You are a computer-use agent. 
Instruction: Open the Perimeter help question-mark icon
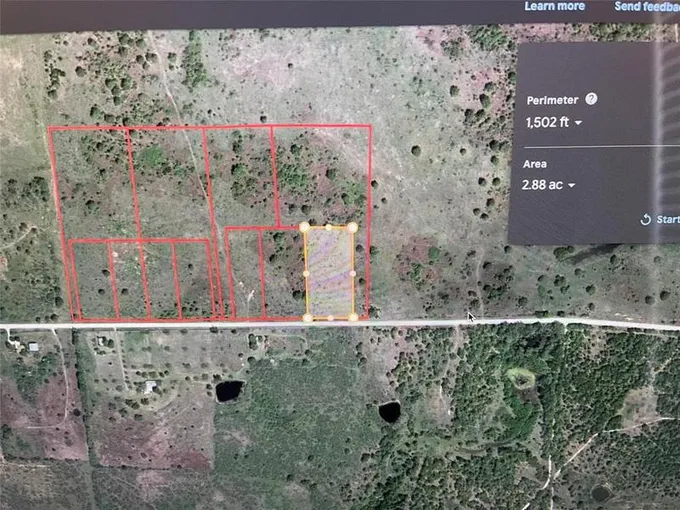[591, 99]
